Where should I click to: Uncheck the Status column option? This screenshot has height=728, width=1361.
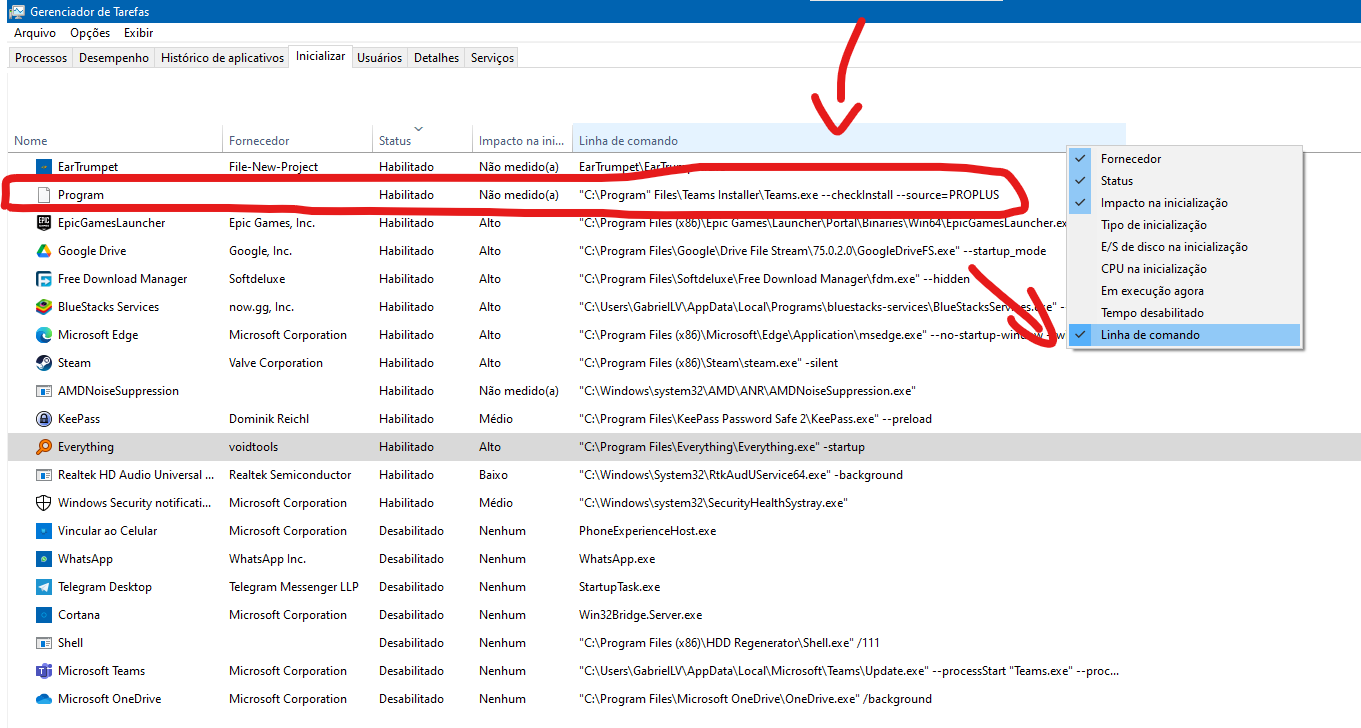pyautogui.click(x=1185, y=181)
